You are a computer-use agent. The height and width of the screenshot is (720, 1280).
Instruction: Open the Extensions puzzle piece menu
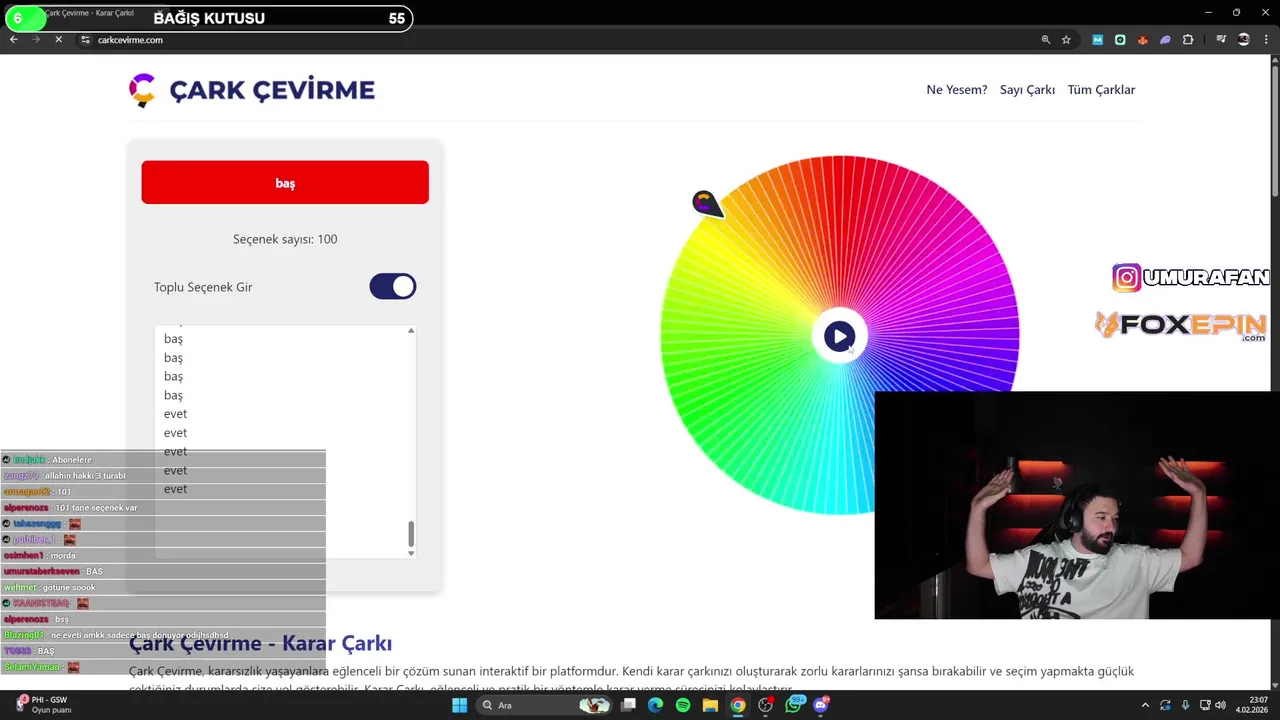click(x=1188, y=40)
